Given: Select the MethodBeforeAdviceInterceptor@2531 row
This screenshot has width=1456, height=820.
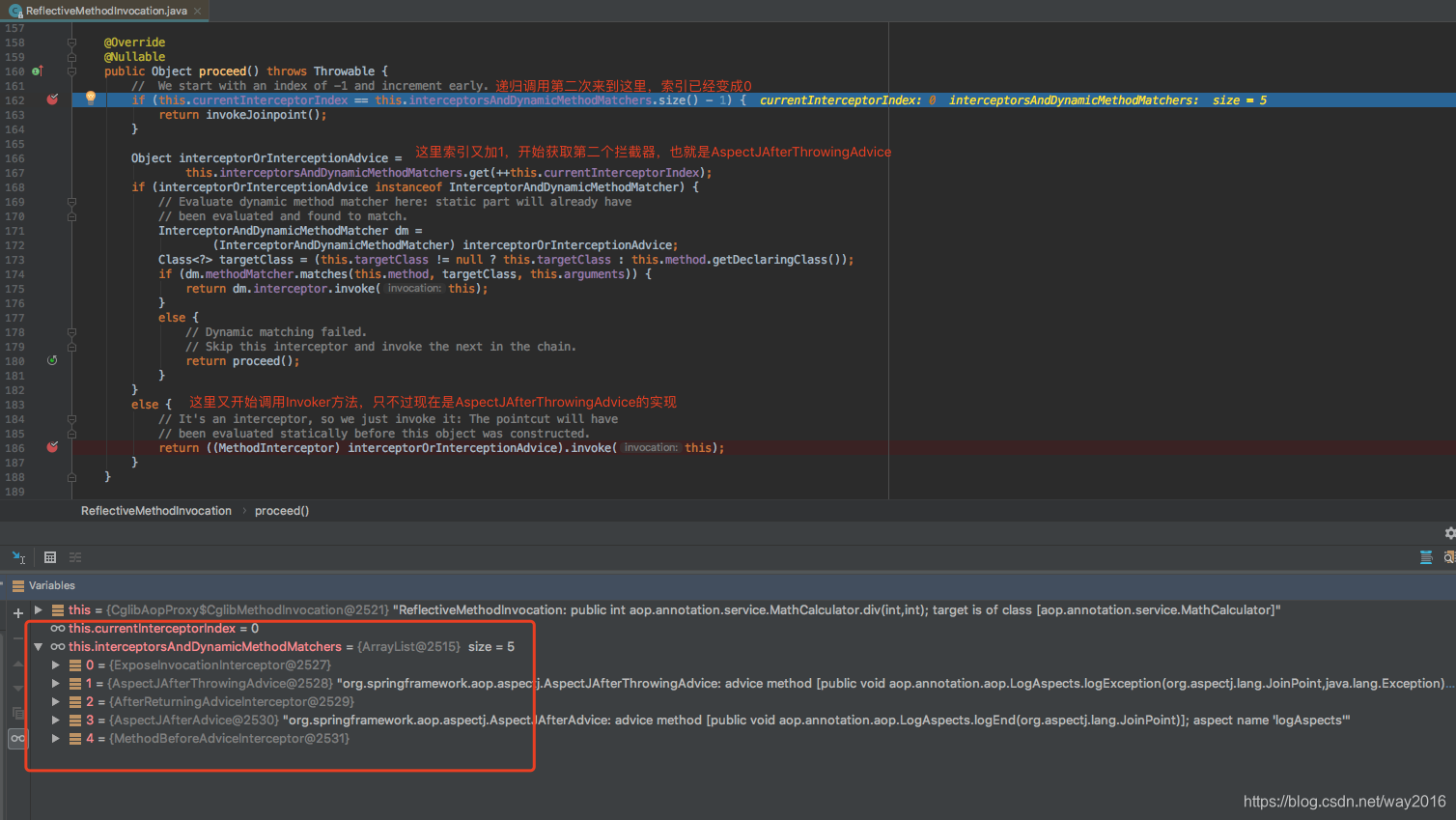Looking at the screenshot, I should point(742,738).
